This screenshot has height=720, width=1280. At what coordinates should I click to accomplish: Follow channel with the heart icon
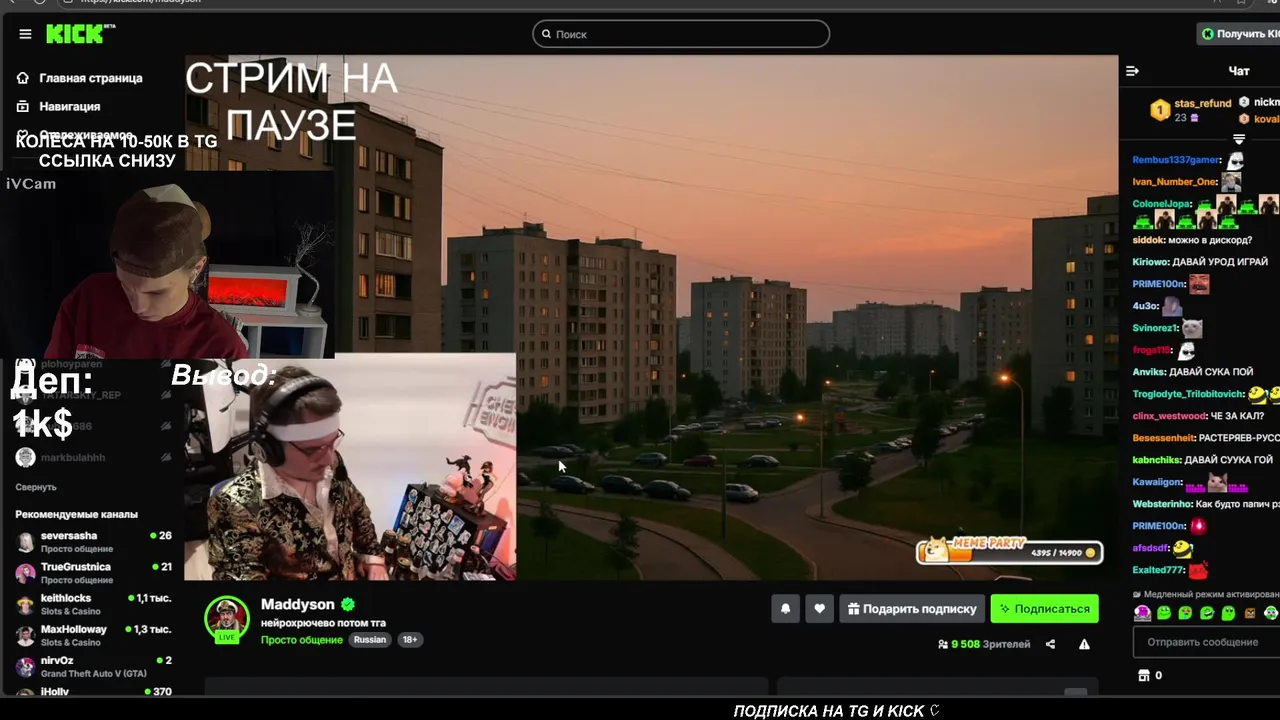[x=819, y=608]
